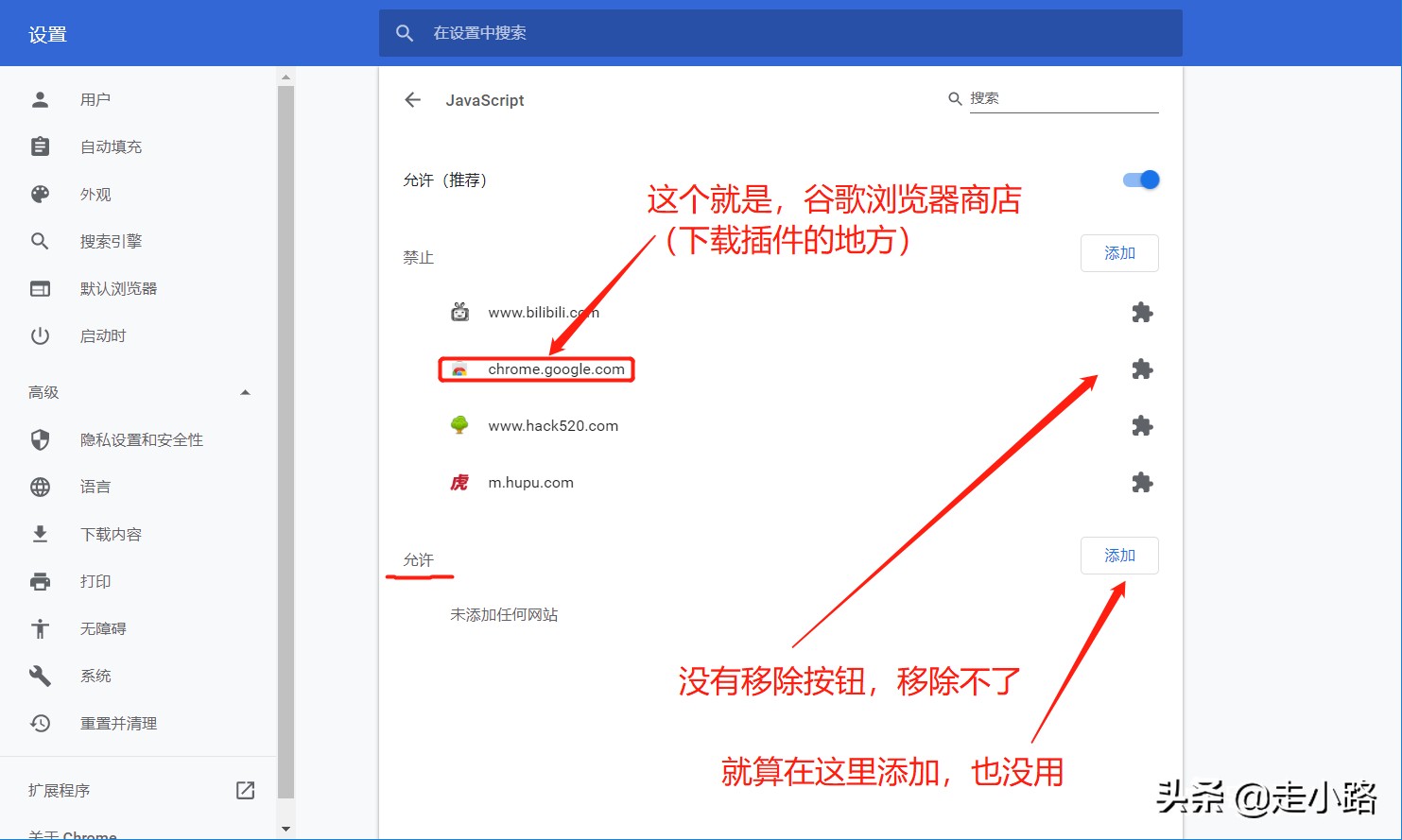The width and height of the screenshot is (1402, 840).
Task: Select the 用户 (User) icon in sidebar
Action: (x=39, y=98)
